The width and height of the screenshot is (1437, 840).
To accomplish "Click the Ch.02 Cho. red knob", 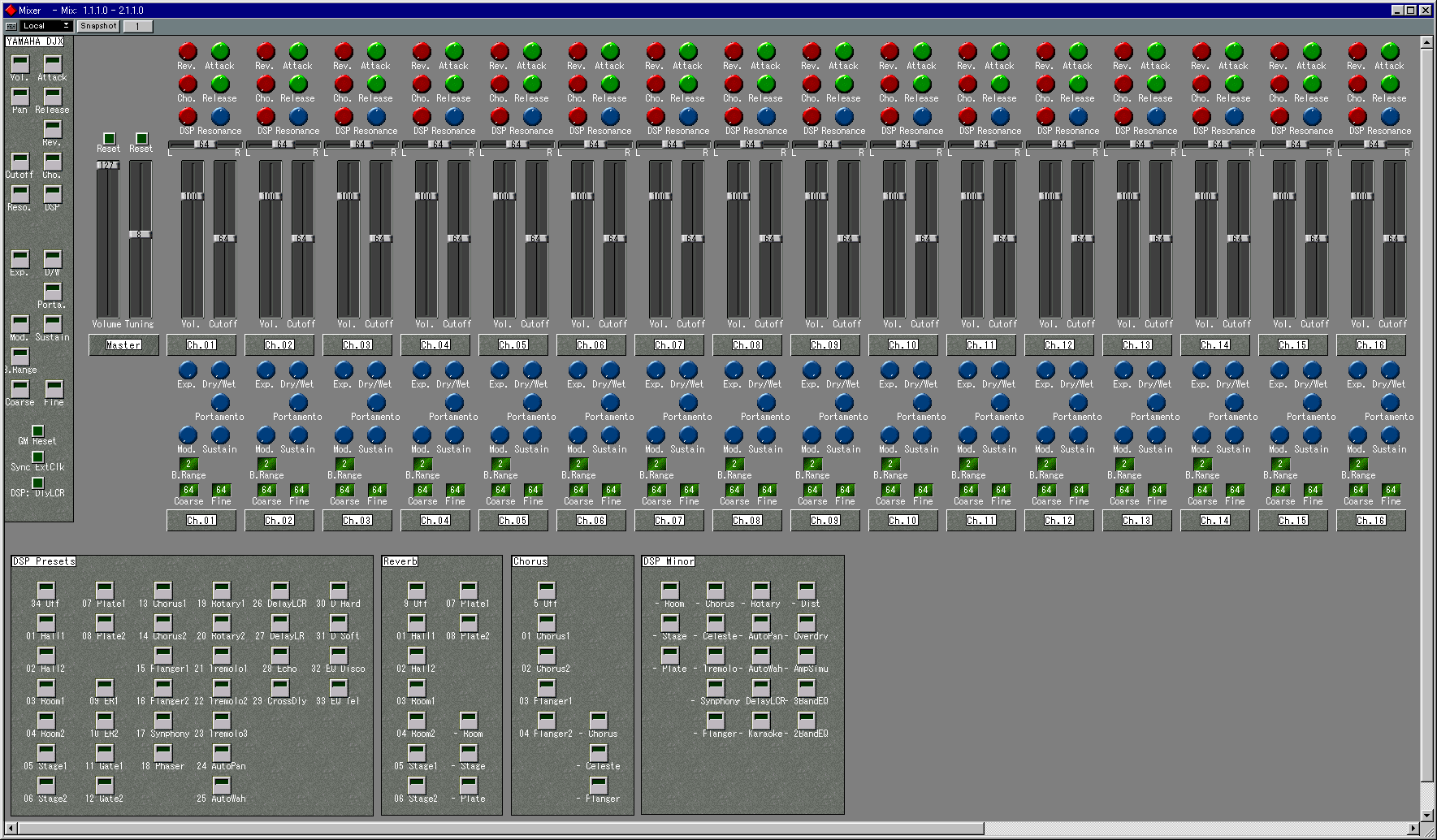I will tap(266, 84).
